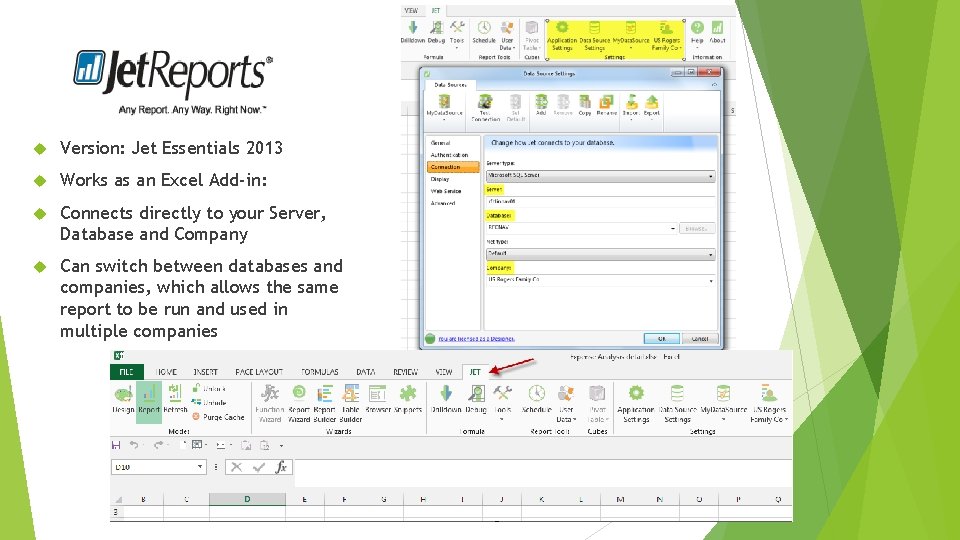Open Application Settings in the large Excel ribbon

[x=636, y=404]
